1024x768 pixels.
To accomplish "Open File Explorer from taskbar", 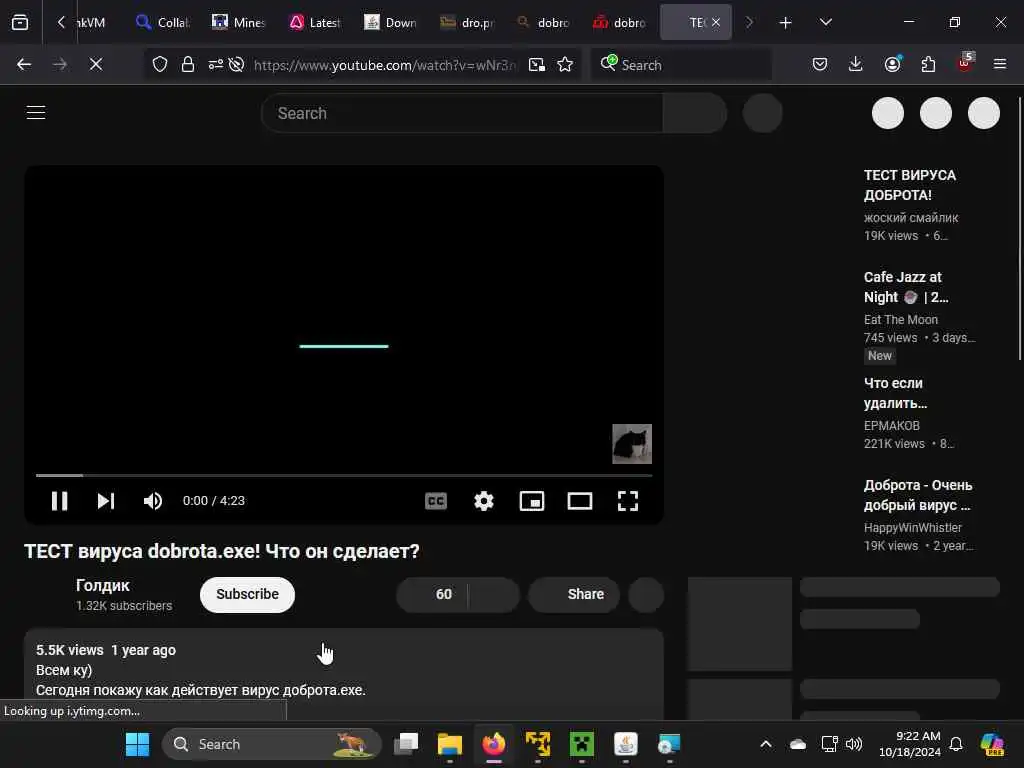I will coord(450,744).
